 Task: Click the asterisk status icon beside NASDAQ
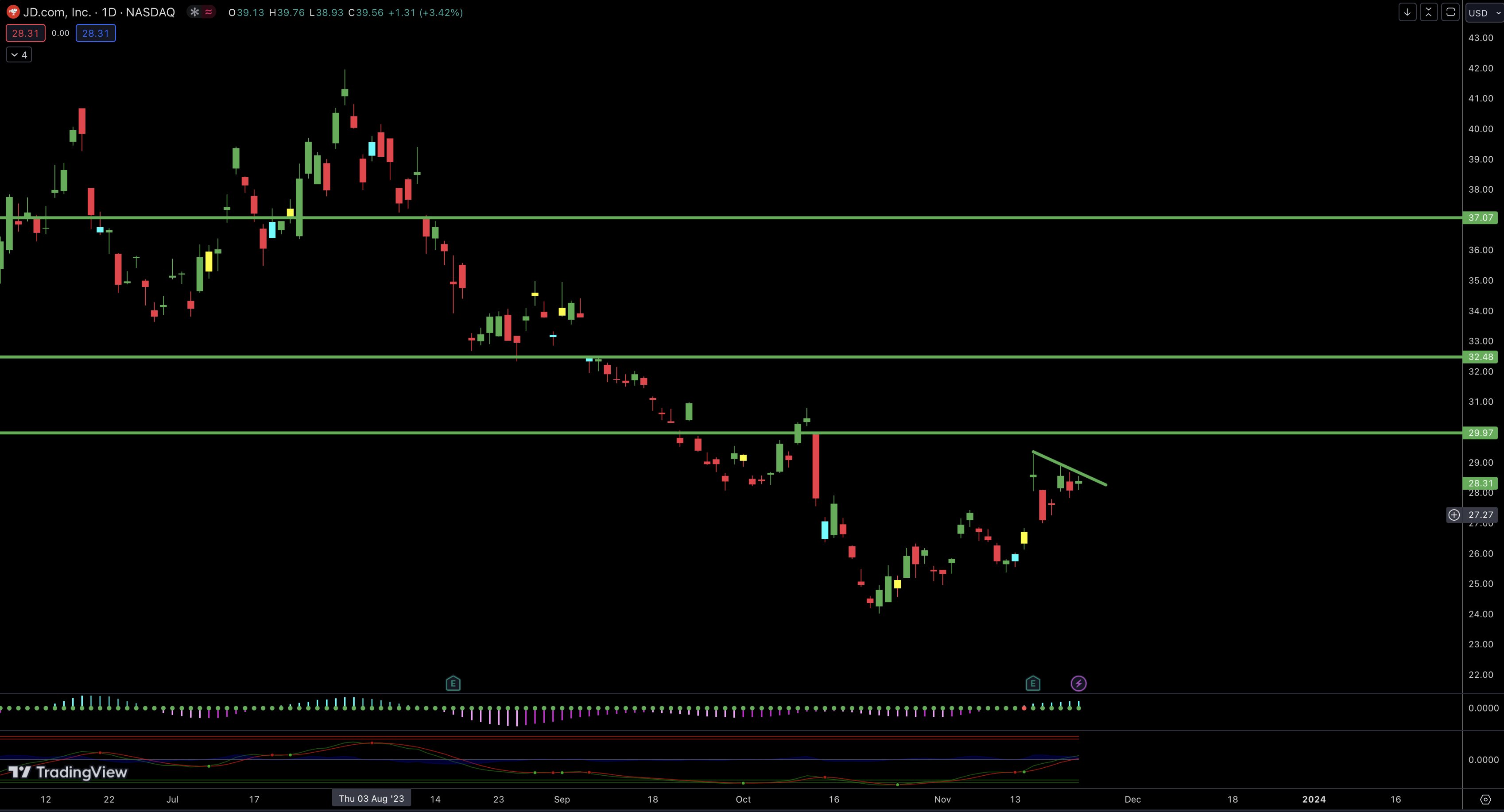pos(194,12)
